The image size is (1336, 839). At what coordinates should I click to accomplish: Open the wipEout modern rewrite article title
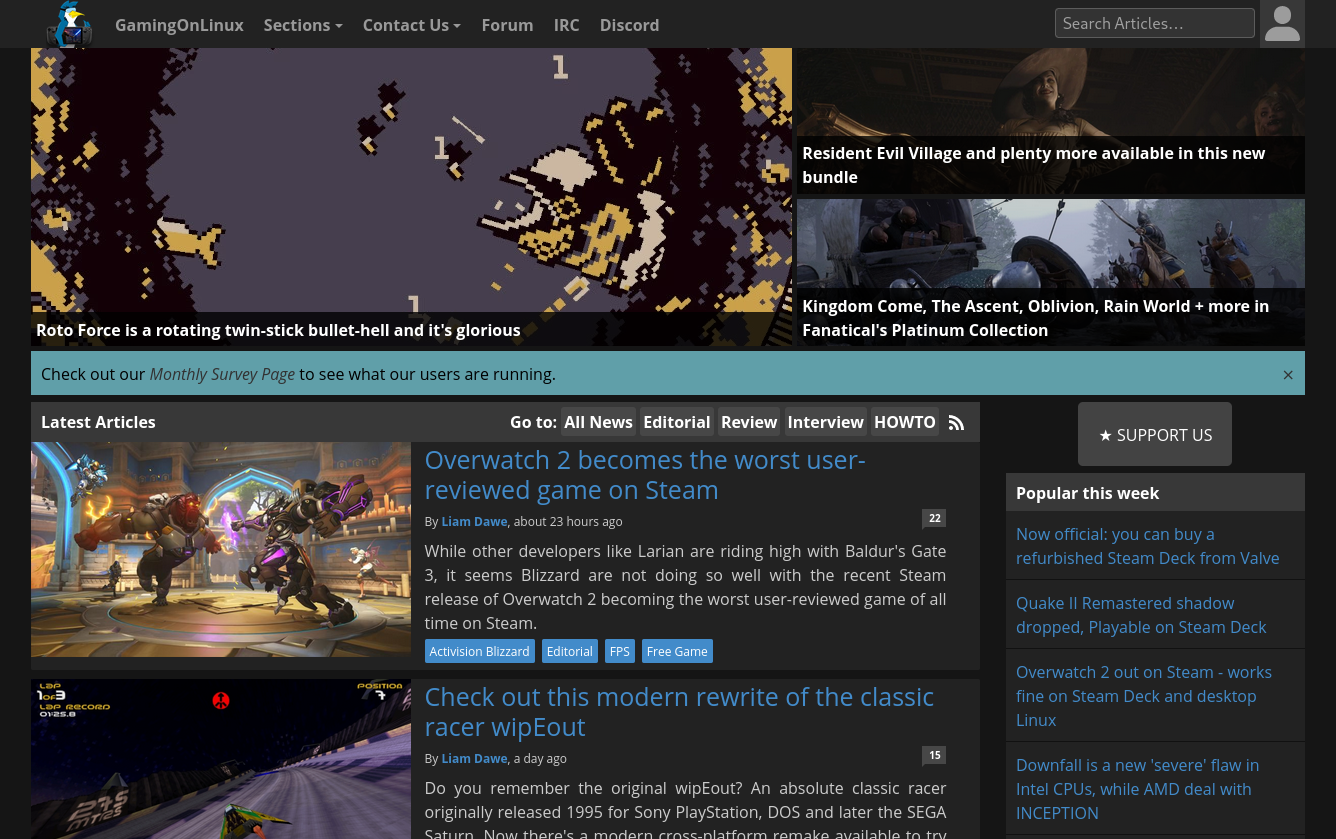coord(679,712)
